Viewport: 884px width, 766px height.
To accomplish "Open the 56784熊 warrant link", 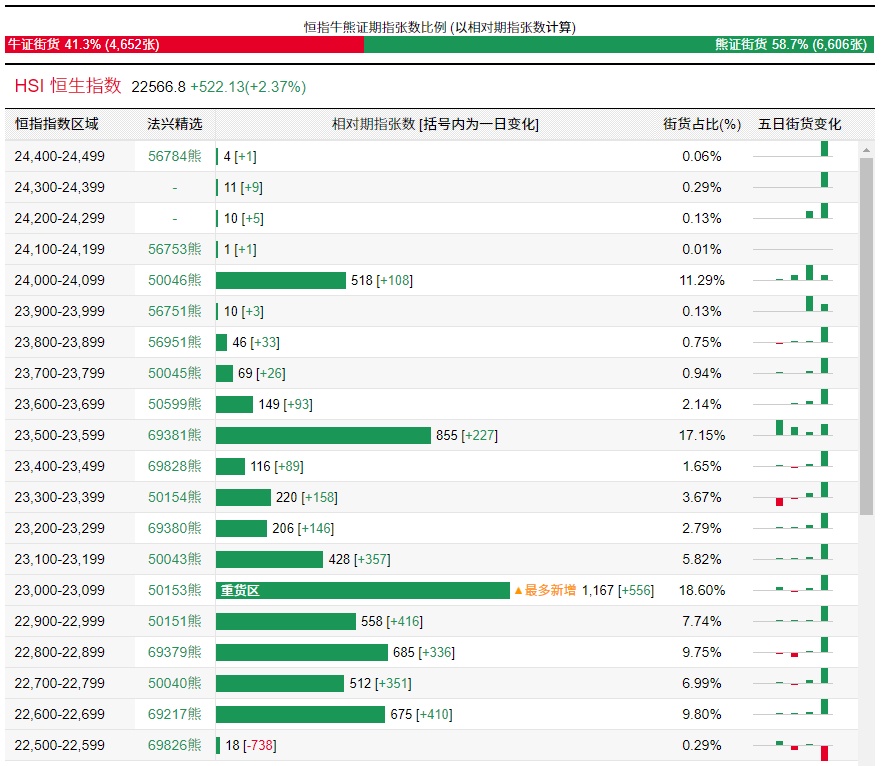I will coord(174,156).
